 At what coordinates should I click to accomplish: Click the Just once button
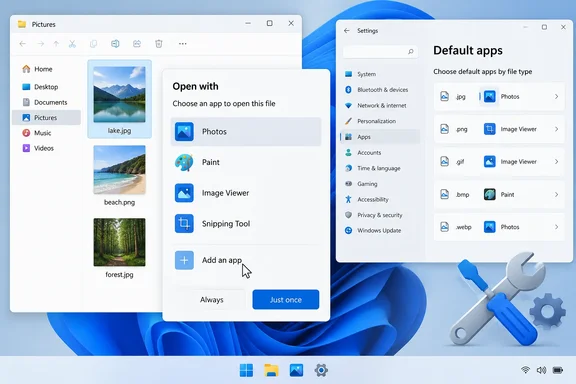[286, 300]
